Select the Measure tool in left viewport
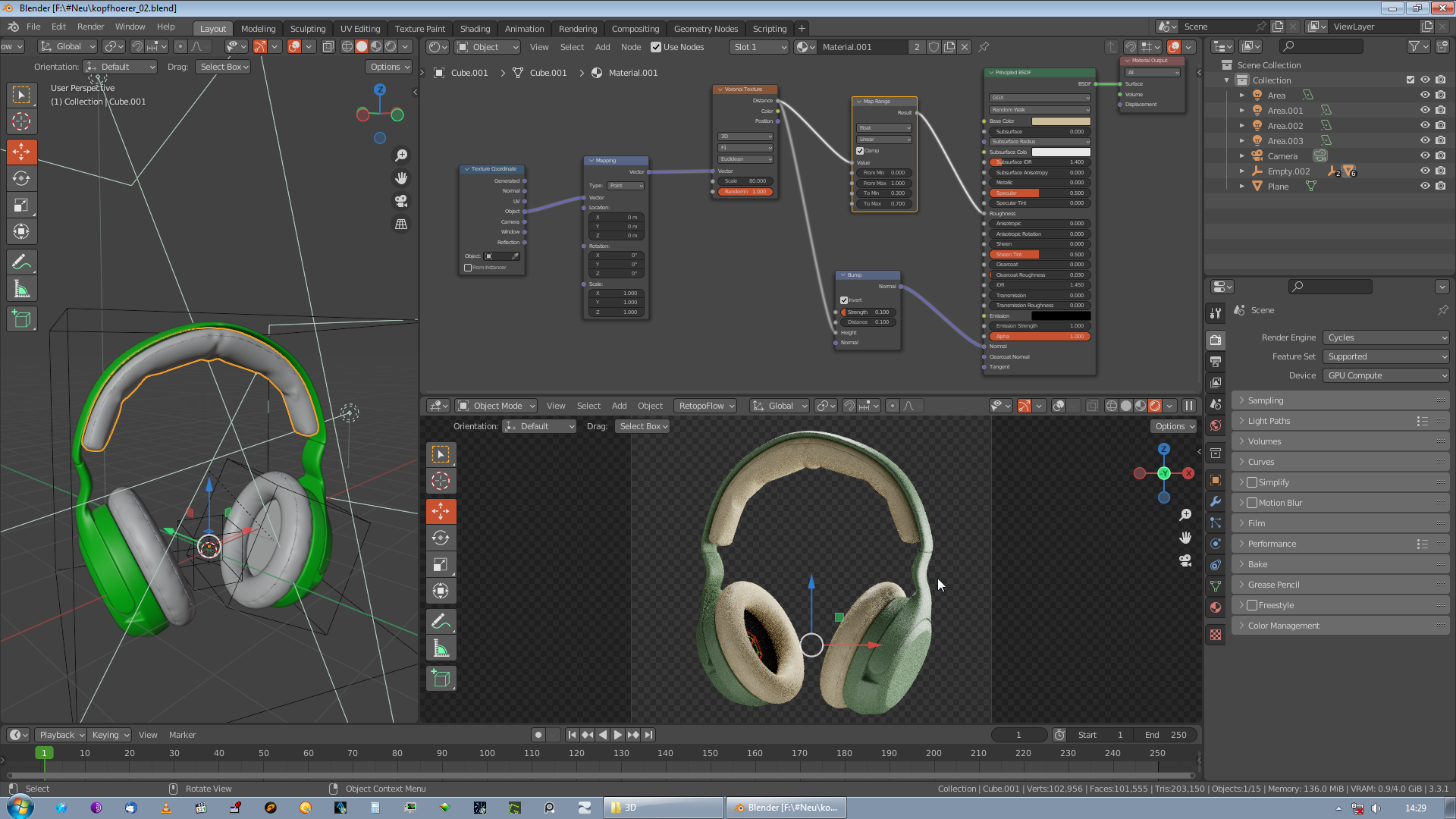The height and width of the screenshot is (819, 1456). pyautogui.click(x=21, y=289)
